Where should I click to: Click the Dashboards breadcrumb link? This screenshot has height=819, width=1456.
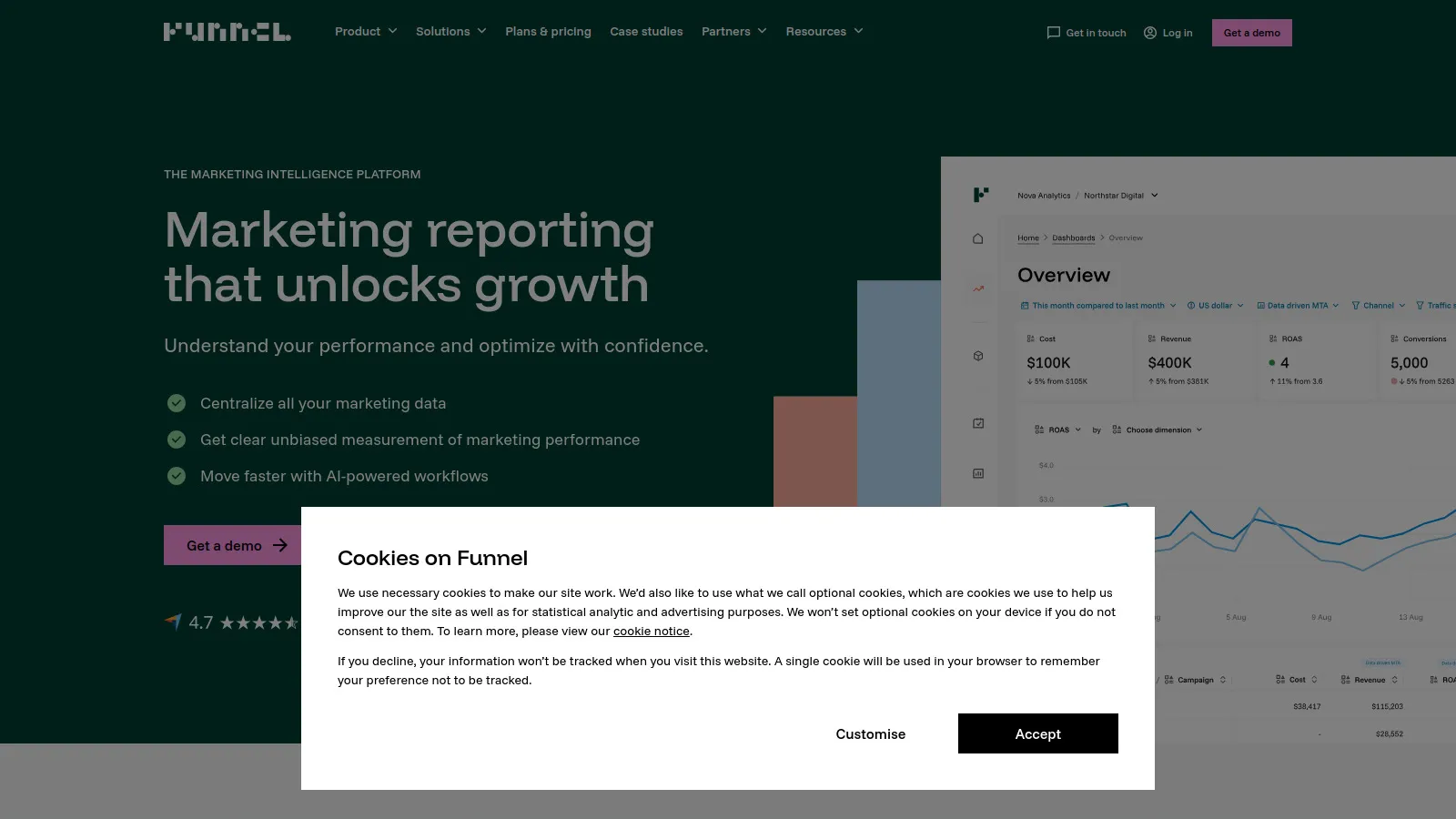pyautogui.click(x=1074, y=238)
